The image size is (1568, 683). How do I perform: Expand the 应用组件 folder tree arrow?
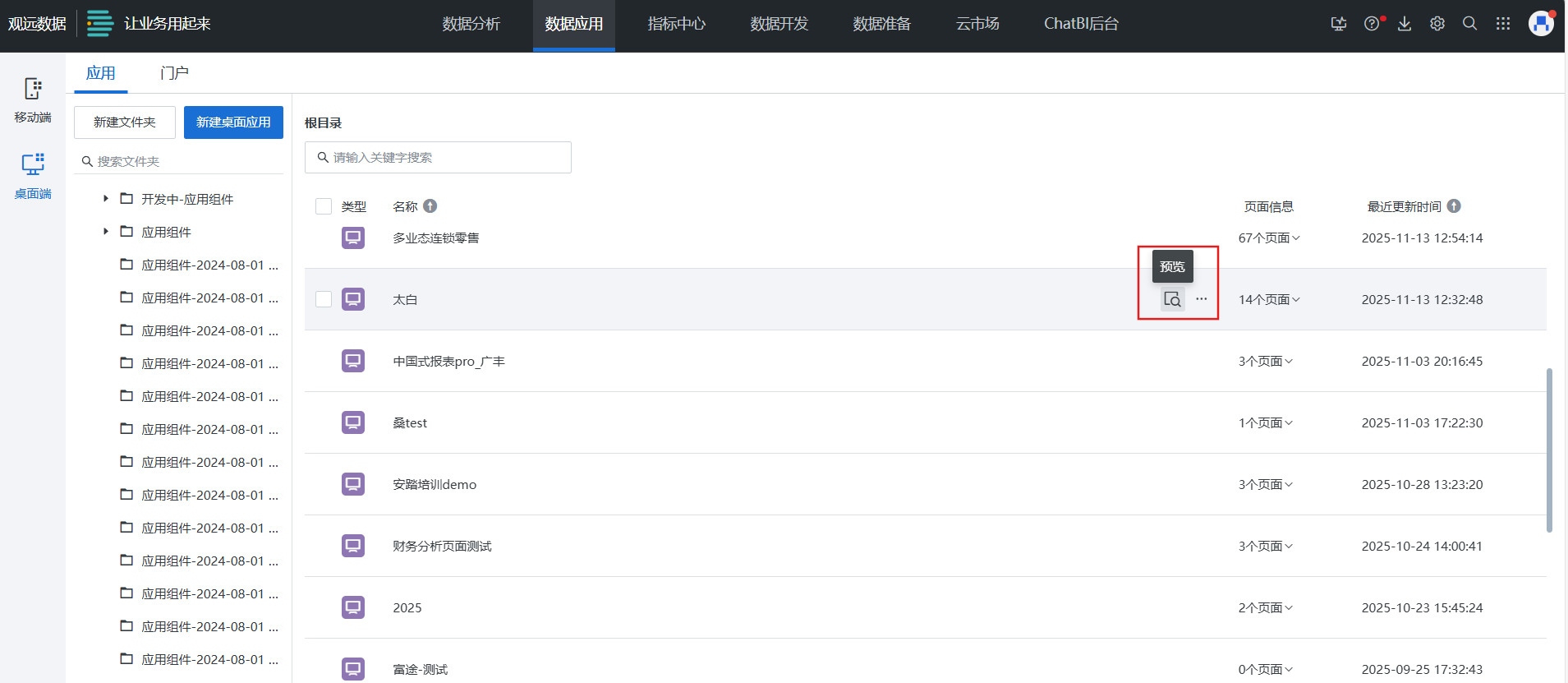point(106,232)
